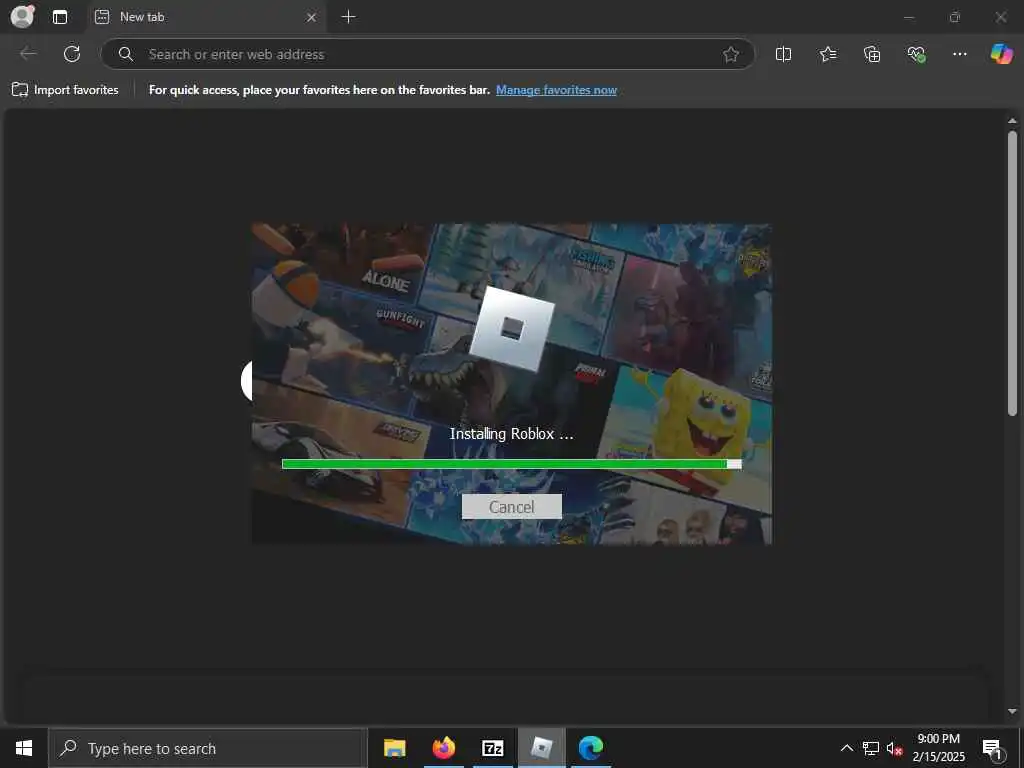The height and width of the screenshot is (768, 1024).
Task: Restore down the Edge window
Action: coord(954,17)
